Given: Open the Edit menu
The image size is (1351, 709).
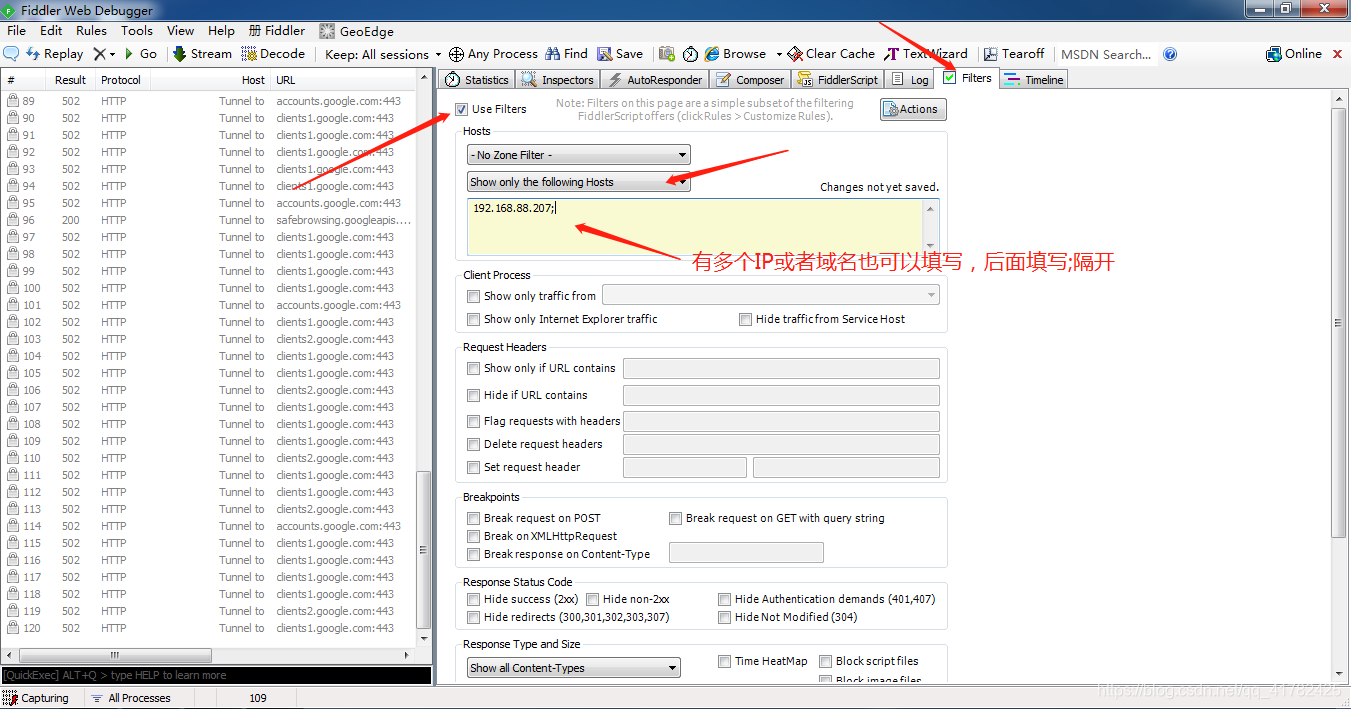Looking at the screenshot, I should click(x=51, y=31).
